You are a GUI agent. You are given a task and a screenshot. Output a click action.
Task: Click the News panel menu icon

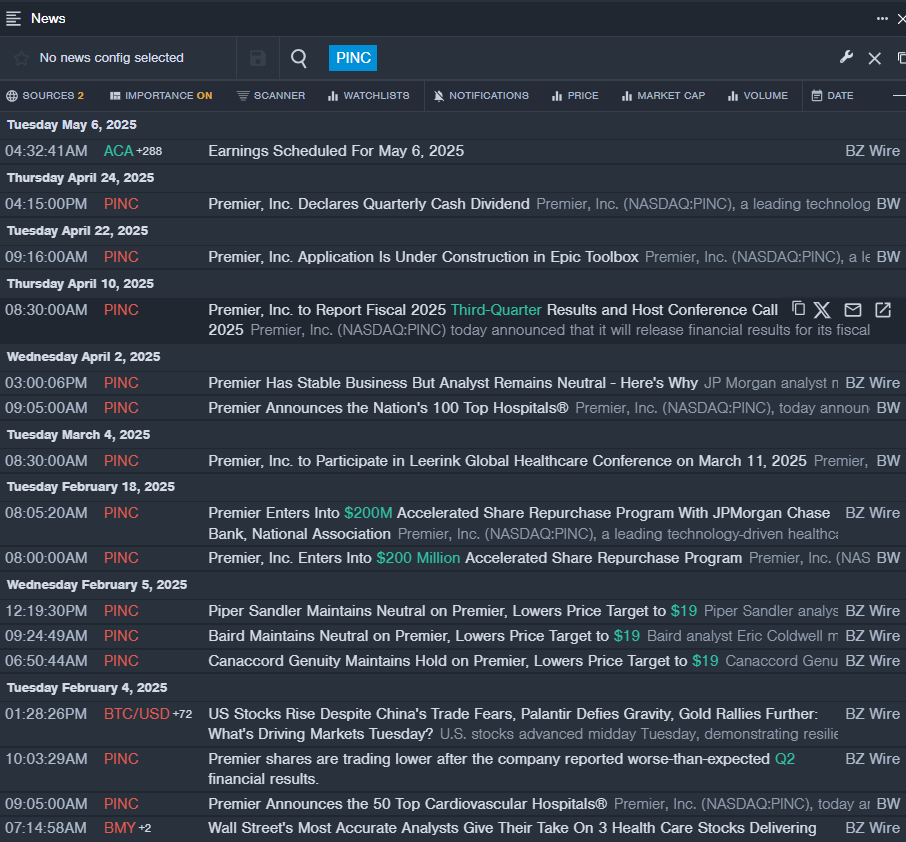[13, 18]
